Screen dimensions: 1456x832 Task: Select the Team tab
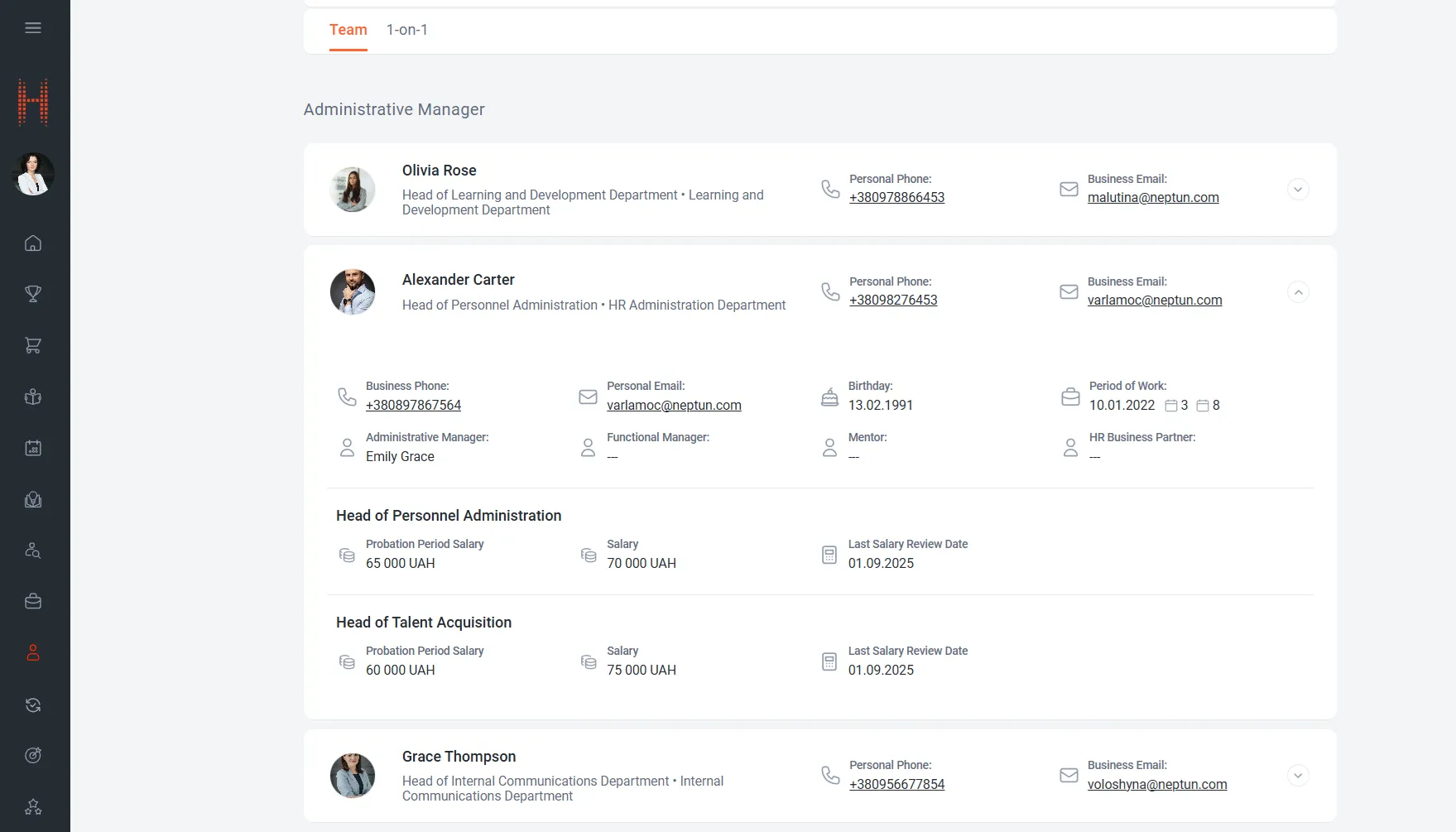tap(348, 31)
